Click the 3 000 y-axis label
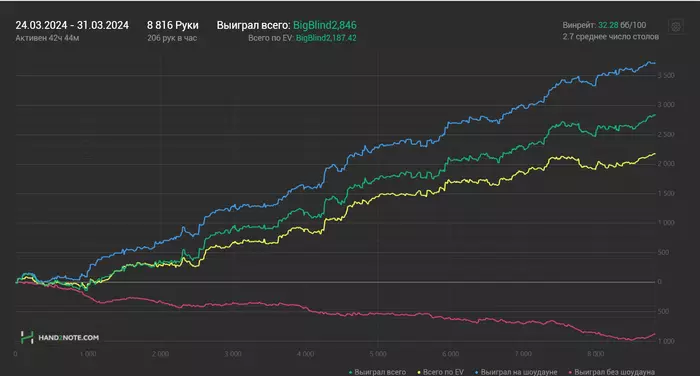This screenshot has height=376, width=700. (x=666, y=105)
